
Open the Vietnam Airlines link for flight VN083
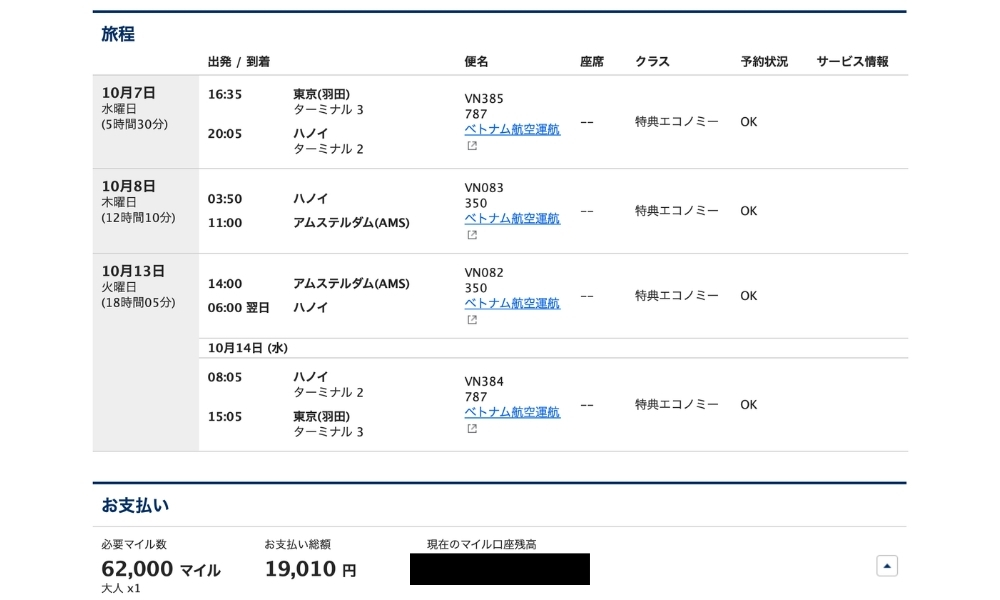click(x=513, y=218)
